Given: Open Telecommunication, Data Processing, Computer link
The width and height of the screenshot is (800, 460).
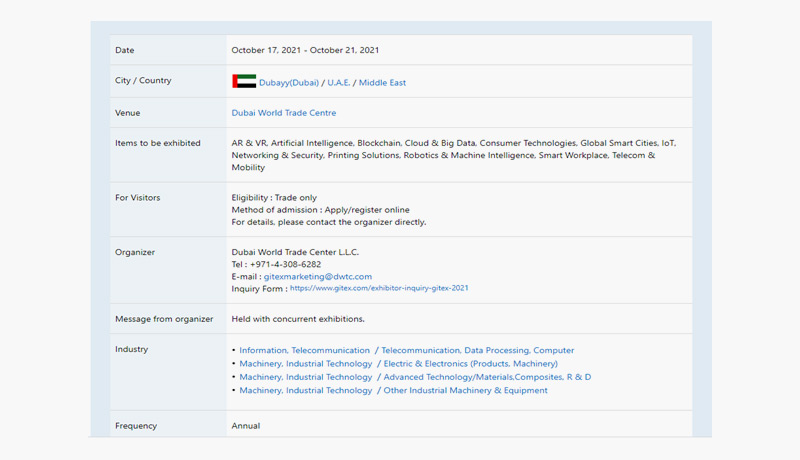Looking at the screenshot, I should pos(477,351).
